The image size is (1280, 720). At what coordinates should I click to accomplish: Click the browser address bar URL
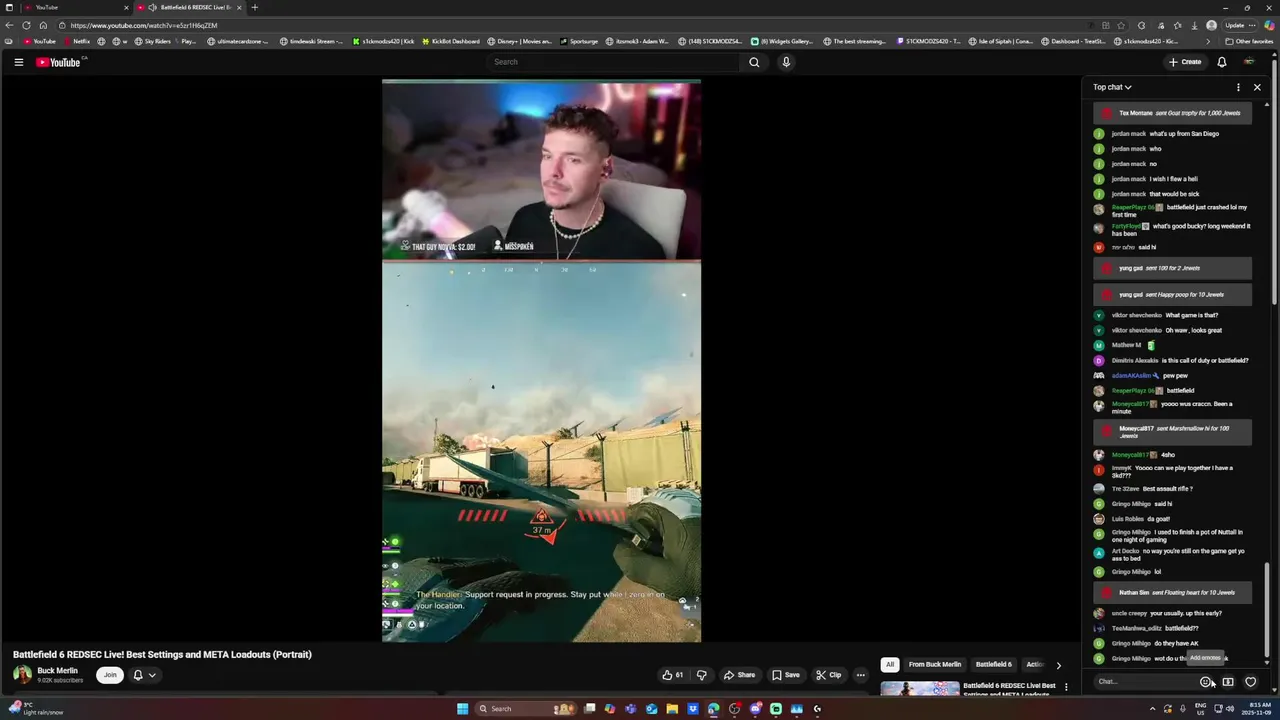click(143, 25)
